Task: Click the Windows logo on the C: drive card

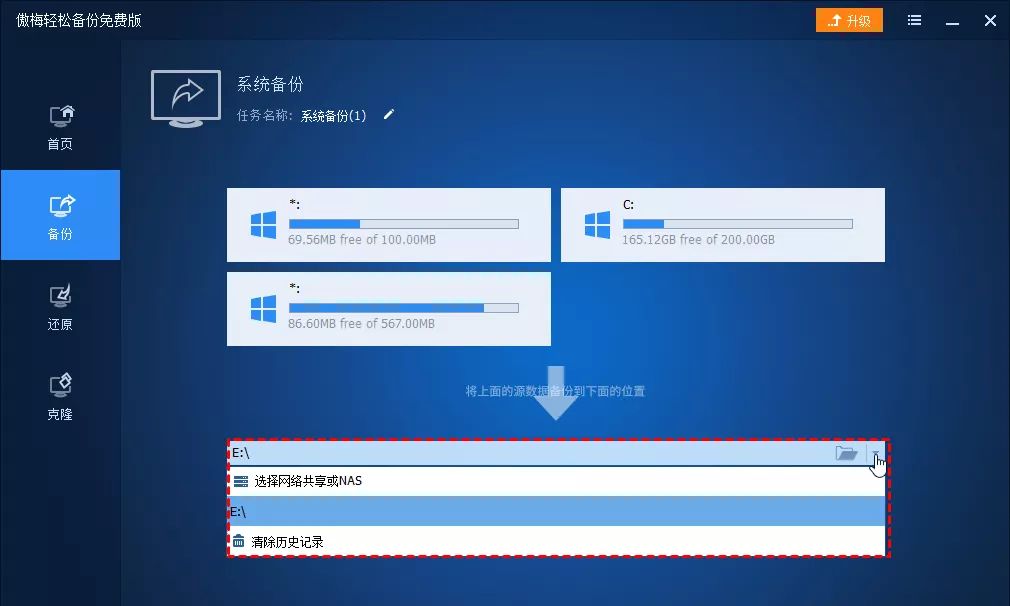Action: point(596,225)
